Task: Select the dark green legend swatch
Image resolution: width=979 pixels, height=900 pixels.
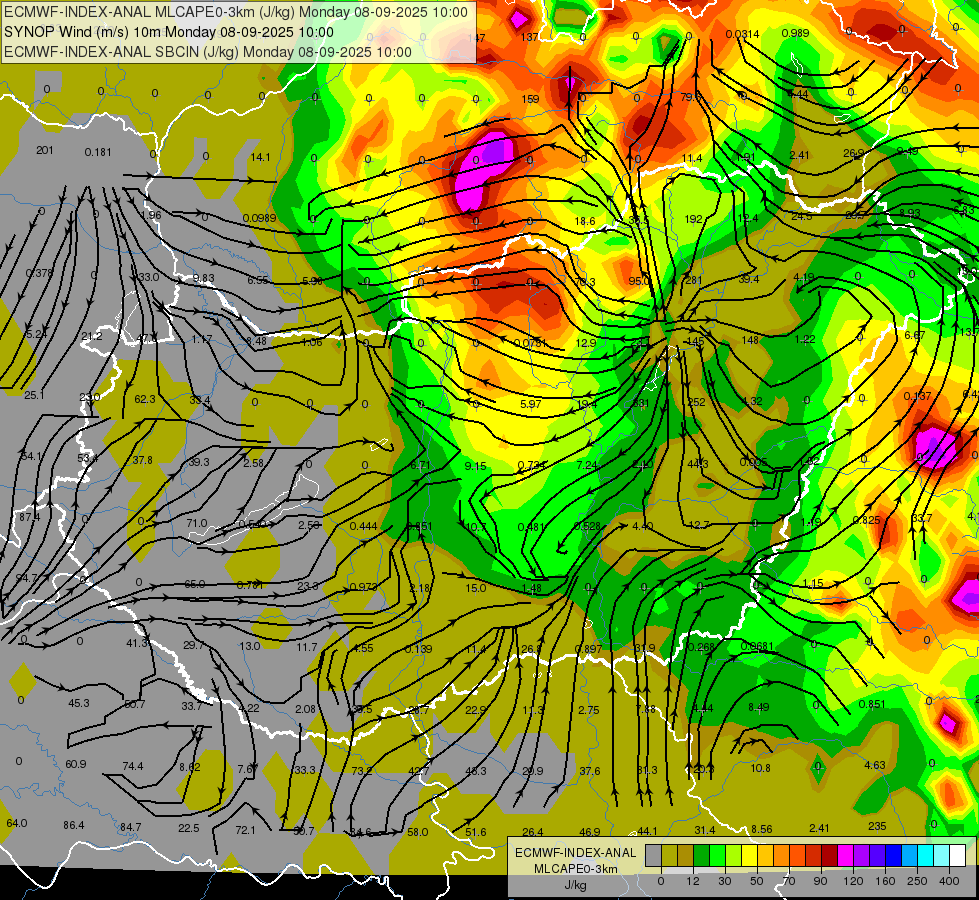Action: click(x=701, y=856)
